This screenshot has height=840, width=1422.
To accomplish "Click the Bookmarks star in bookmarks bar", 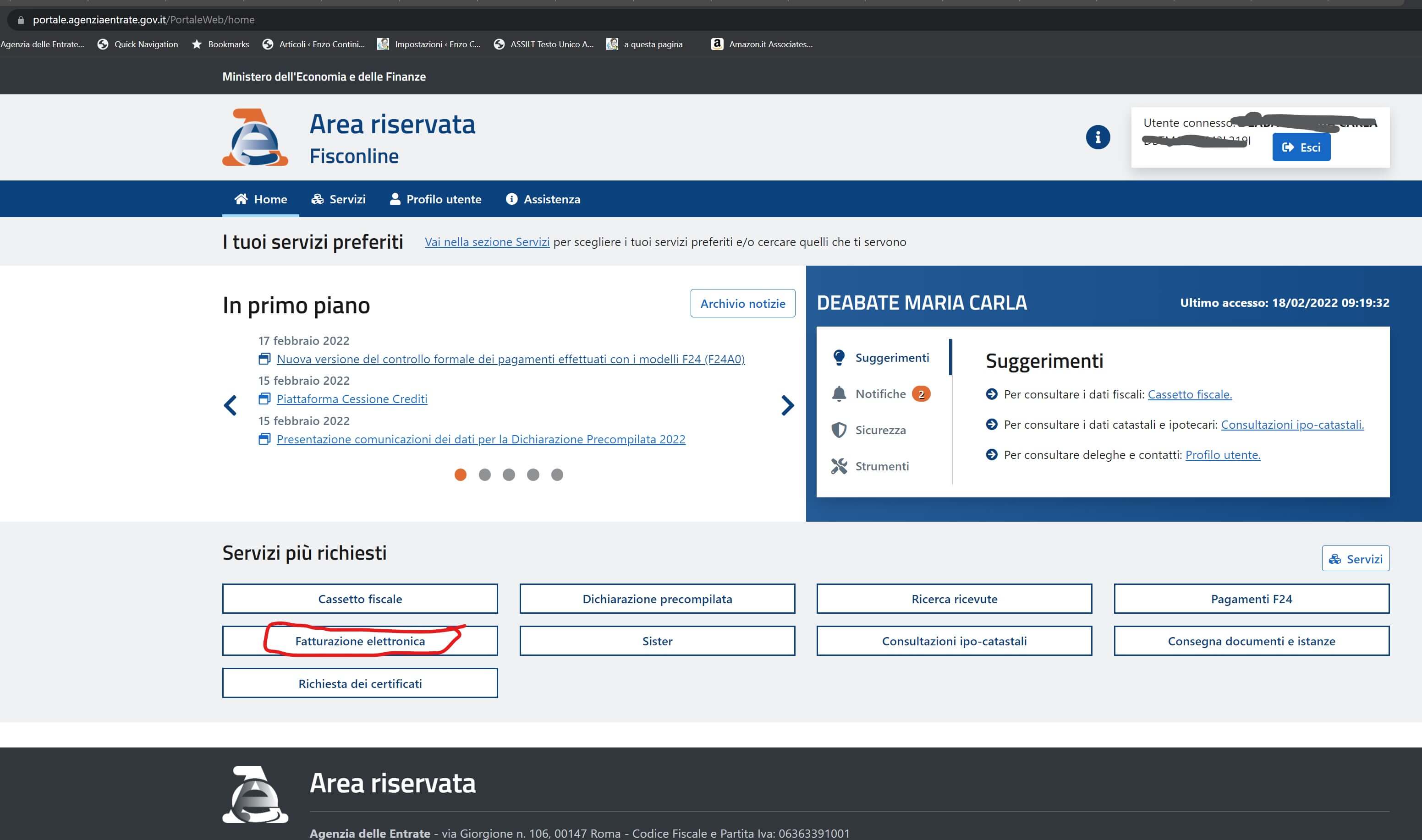I will coord(197,44).
